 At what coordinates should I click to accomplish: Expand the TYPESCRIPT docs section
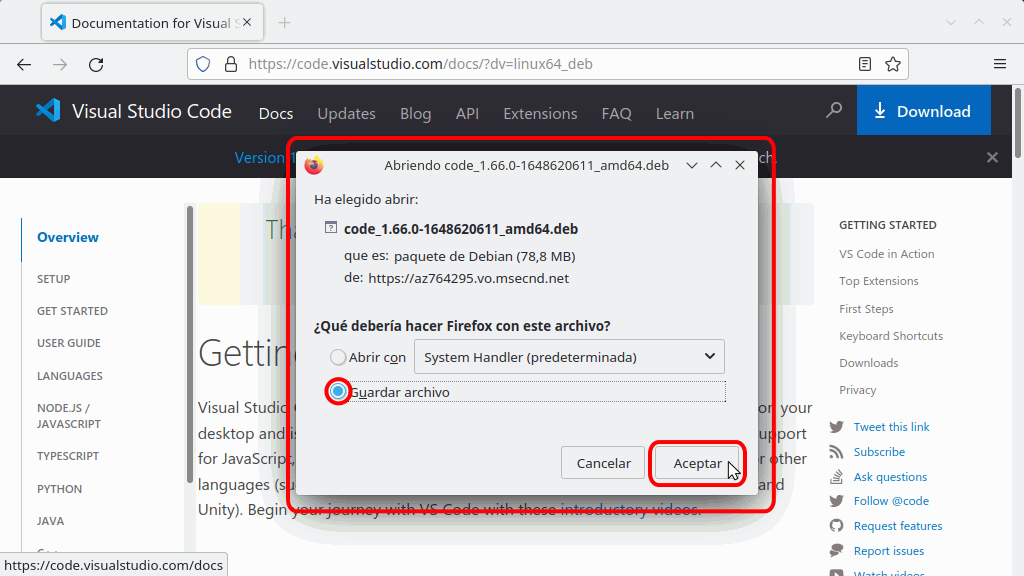pyautogui.click(x=68, y=456)
